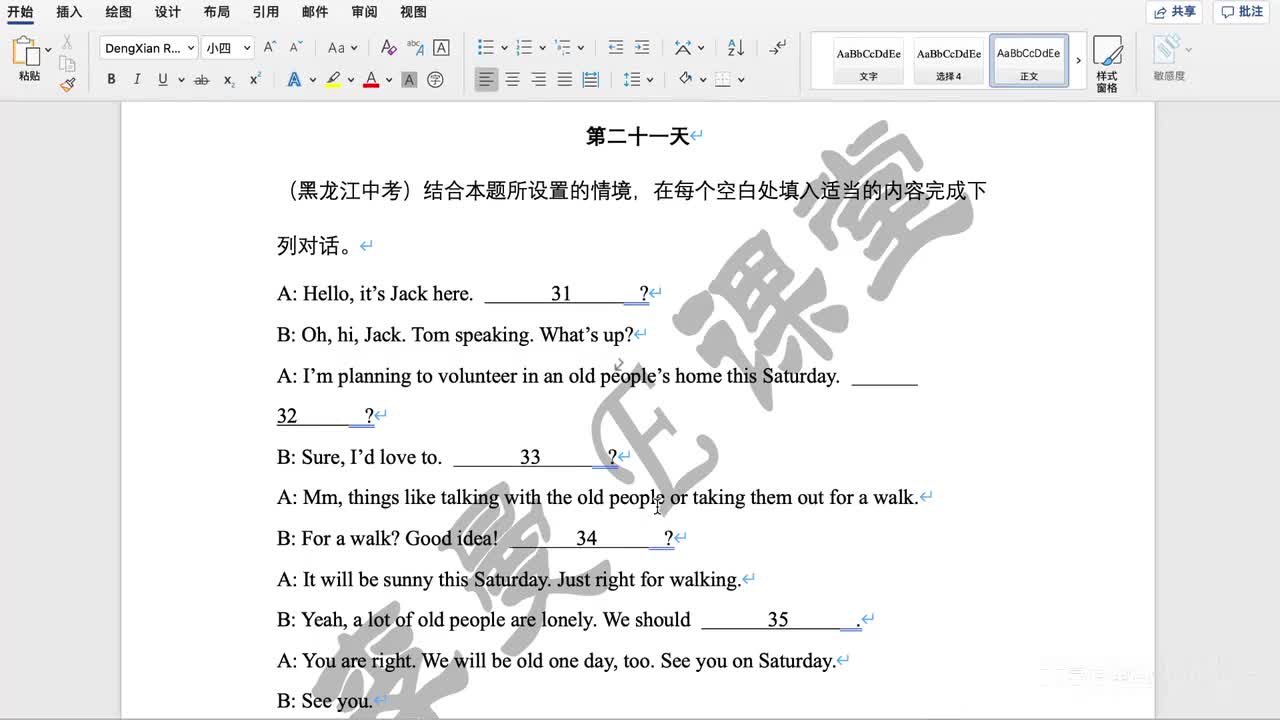This screenshot has width=1280, height=720.
Task: Increase paragraph indent
Action: 642,47
